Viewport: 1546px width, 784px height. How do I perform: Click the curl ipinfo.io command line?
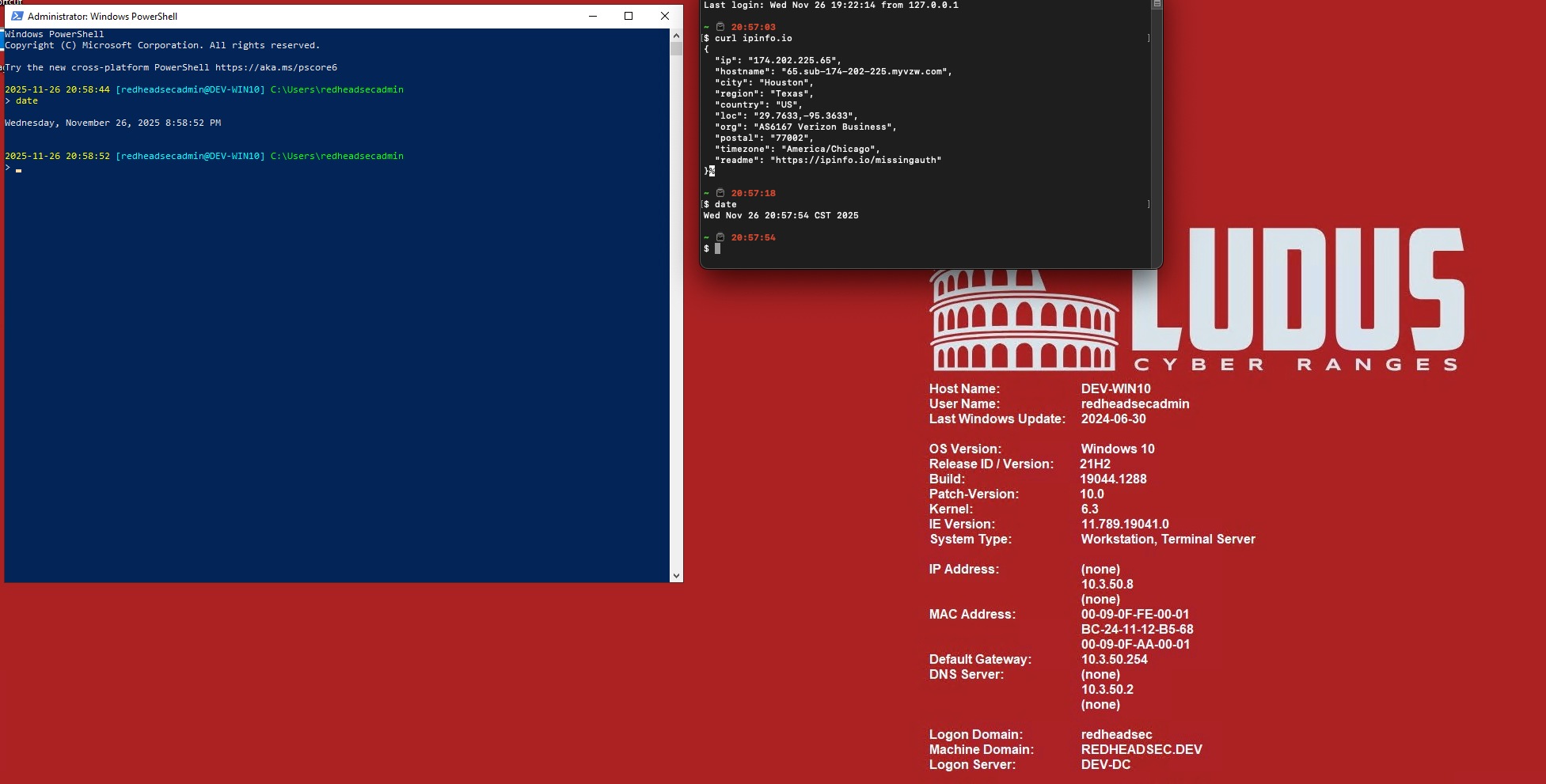tap(753, 39)
